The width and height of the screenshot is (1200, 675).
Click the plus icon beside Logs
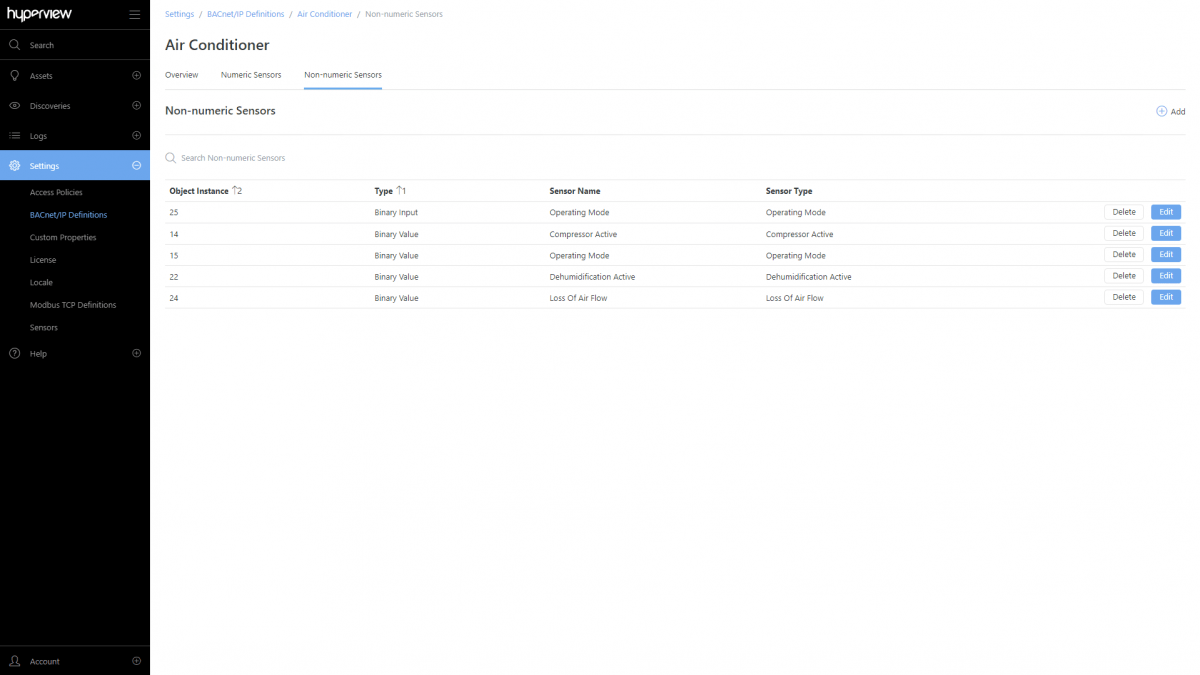coord(136,135)
